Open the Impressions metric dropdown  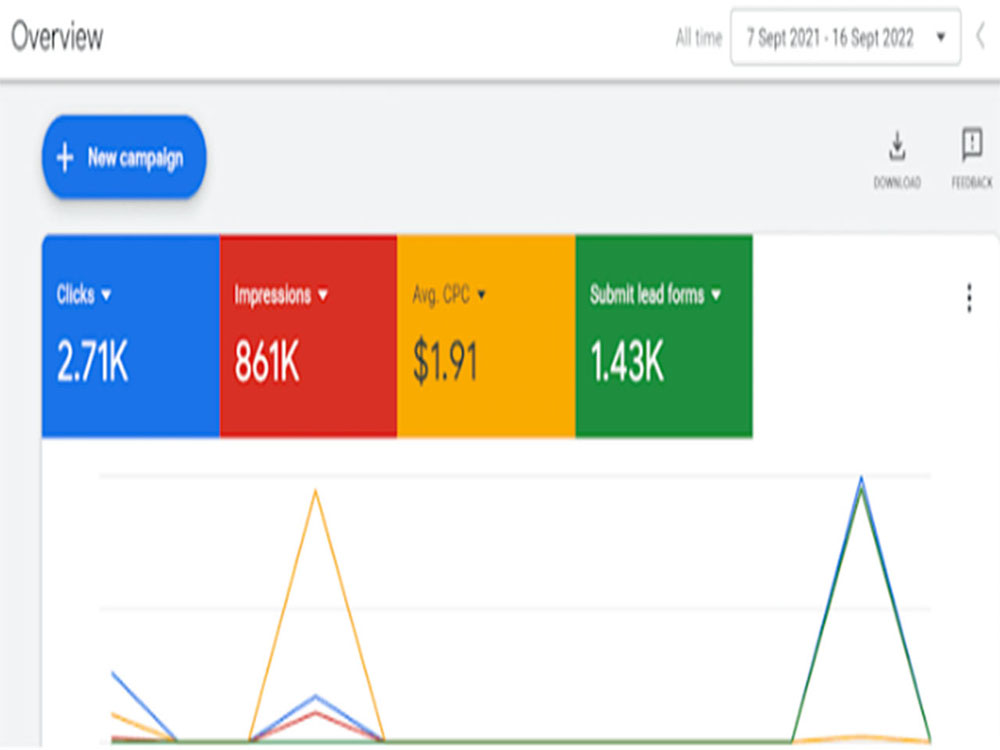(x=281, y=295)
